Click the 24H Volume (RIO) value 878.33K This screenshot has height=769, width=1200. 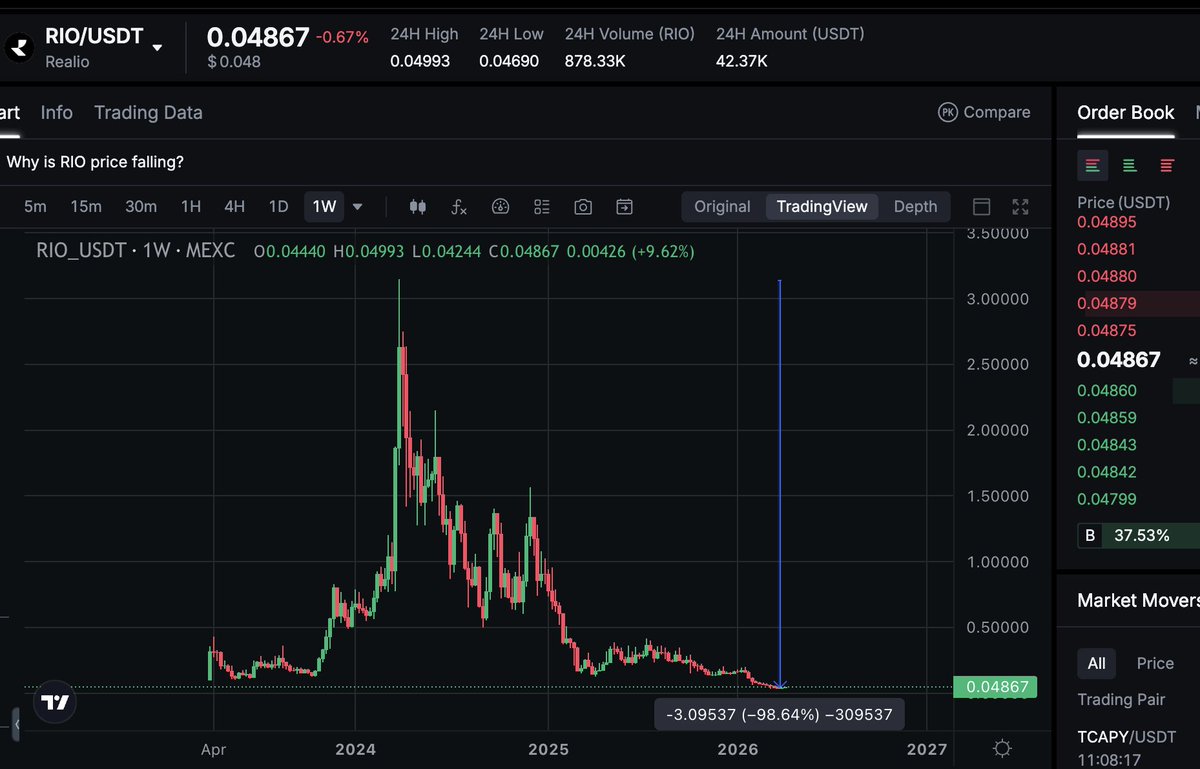pos(595,61)
